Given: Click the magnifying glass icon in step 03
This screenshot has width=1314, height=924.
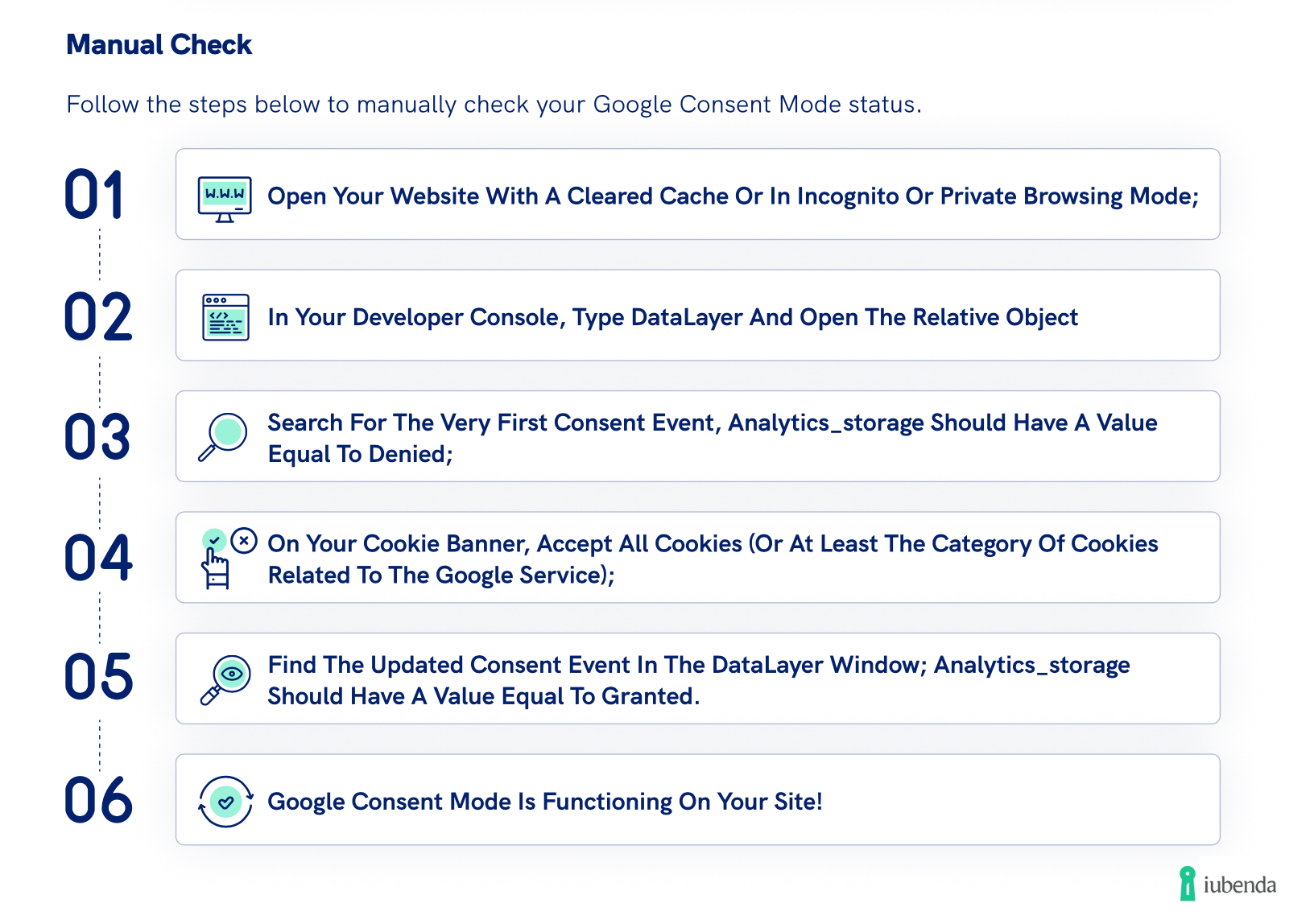Looking at the screenshot, I should coord(223,436).
